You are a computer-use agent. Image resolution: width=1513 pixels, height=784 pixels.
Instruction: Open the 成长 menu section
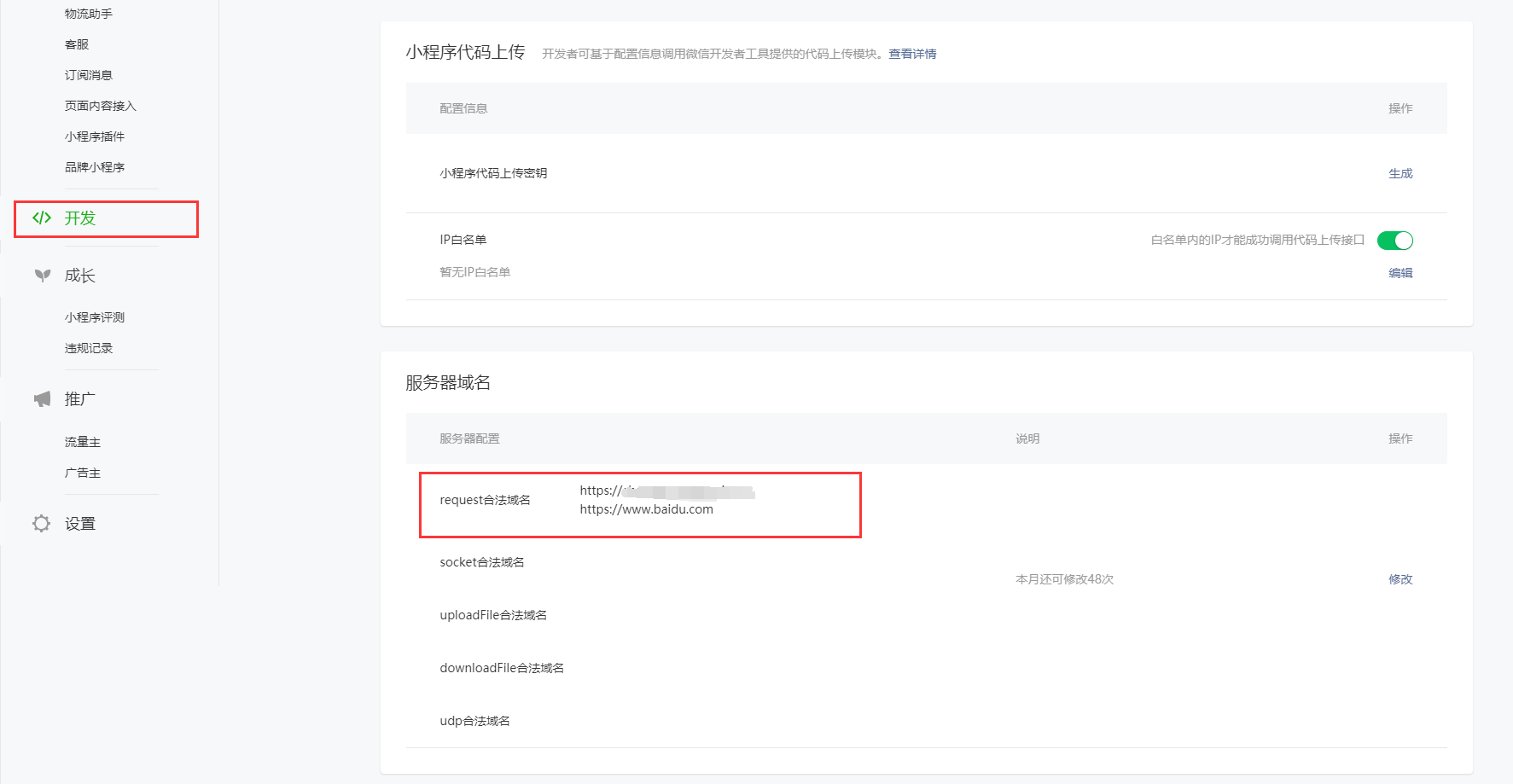point(80,276)
